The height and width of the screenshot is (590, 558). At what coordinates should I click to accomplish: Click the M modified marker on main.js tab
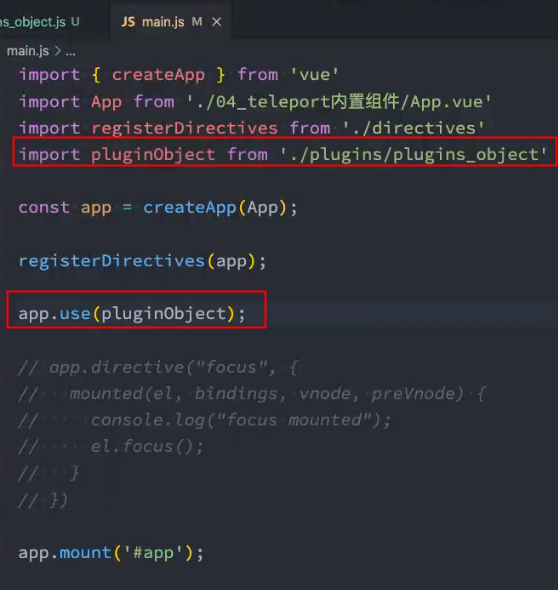(197, 22)
